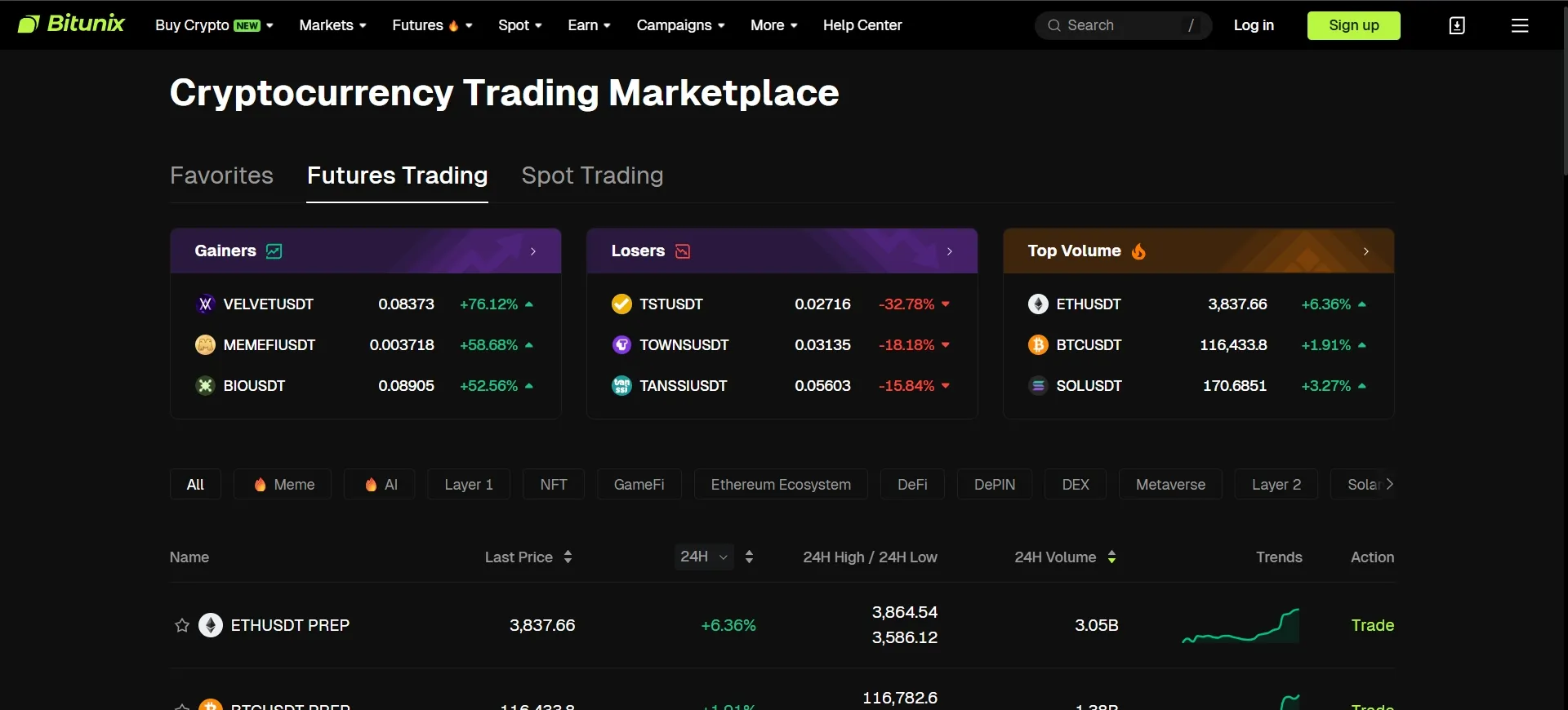Open the hamburger menu icon

1520,26
